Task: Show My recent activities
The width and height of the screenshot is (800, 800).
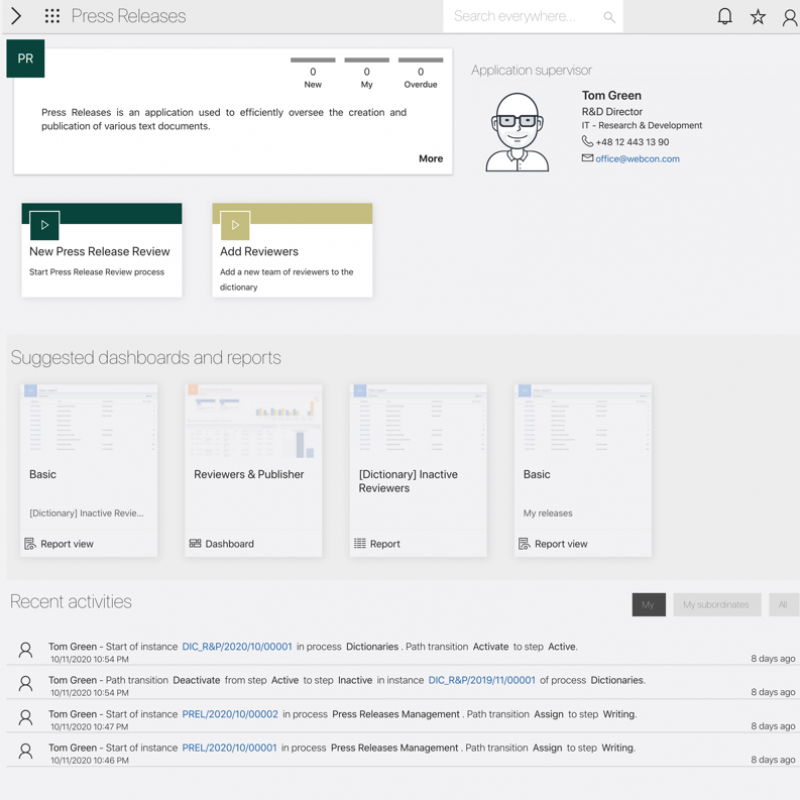Action: pyautogui.click(x=648, y=605)
